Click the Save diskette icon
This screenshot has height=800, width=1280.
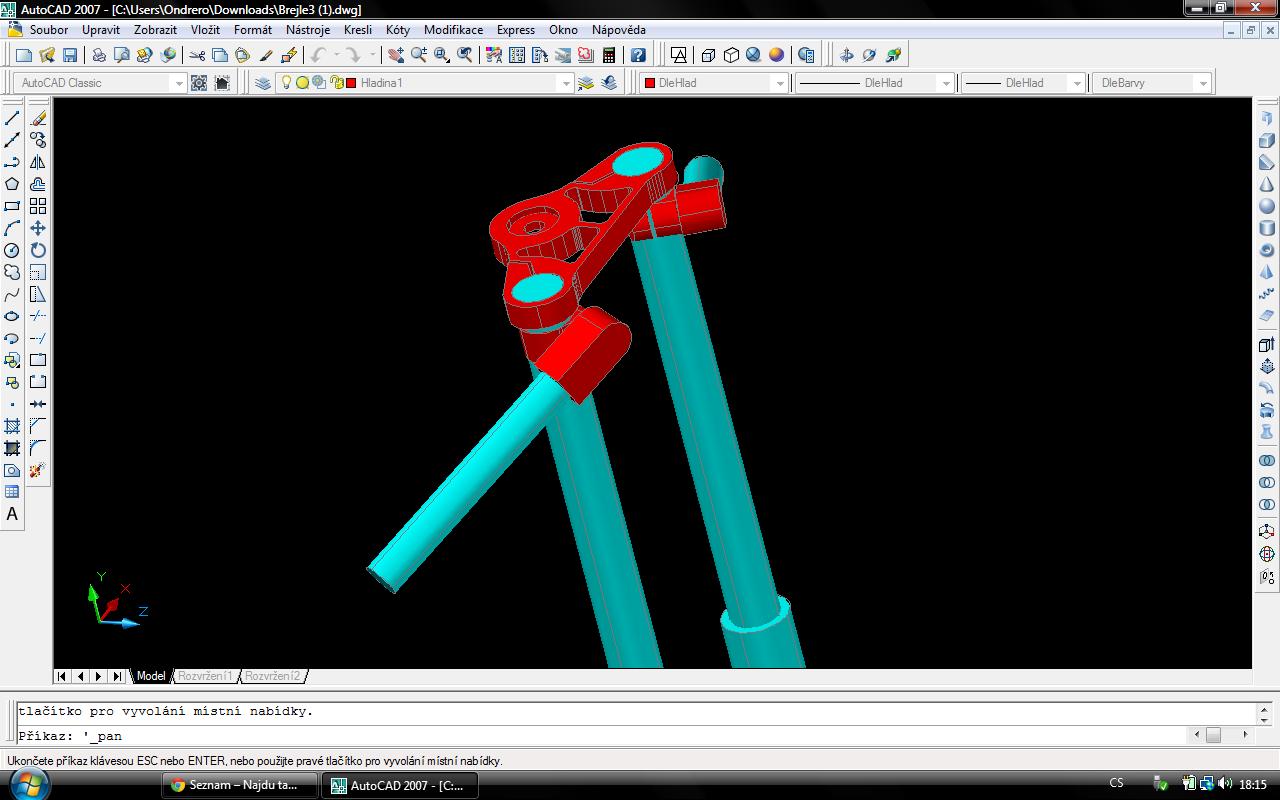70,55
